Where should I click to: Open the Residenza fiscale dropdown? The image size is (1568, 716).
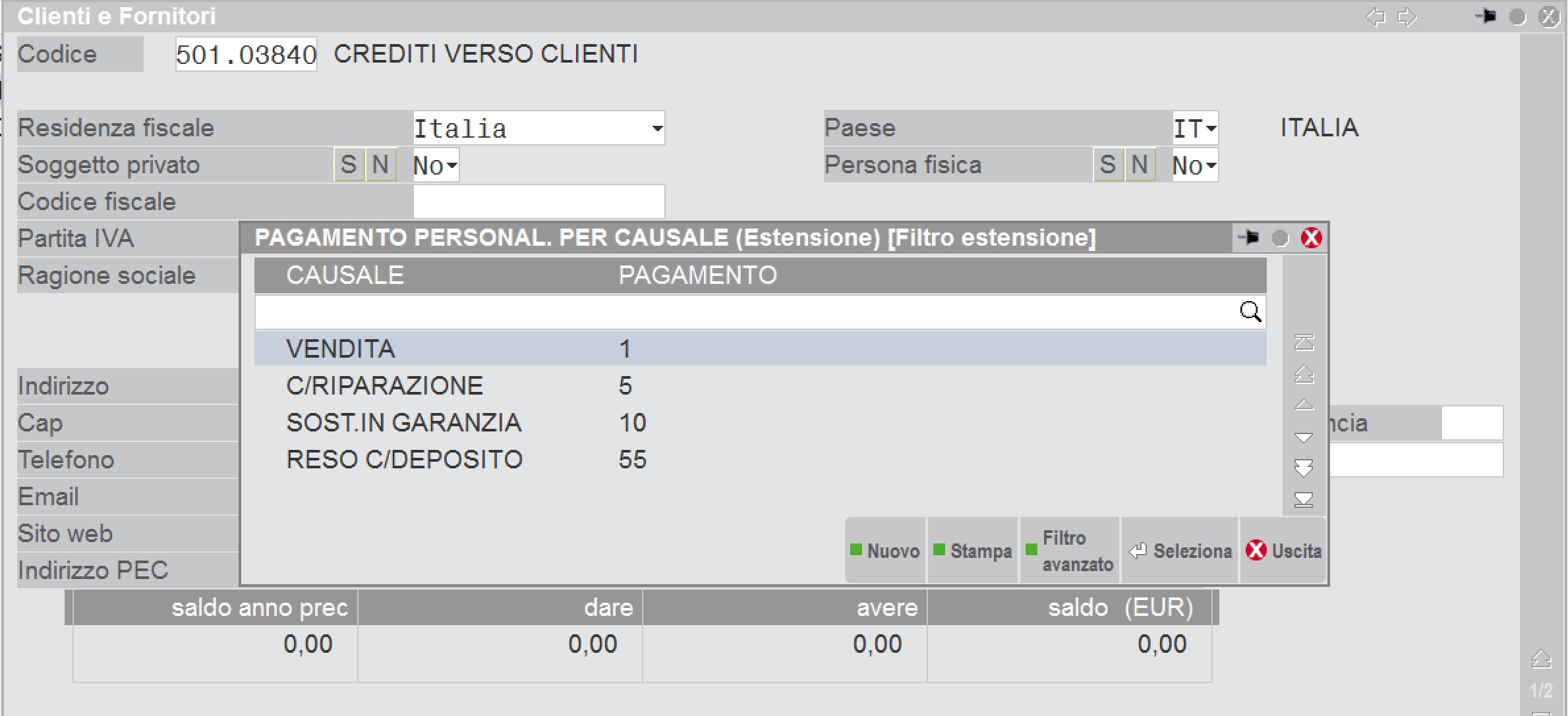point(656,128)
